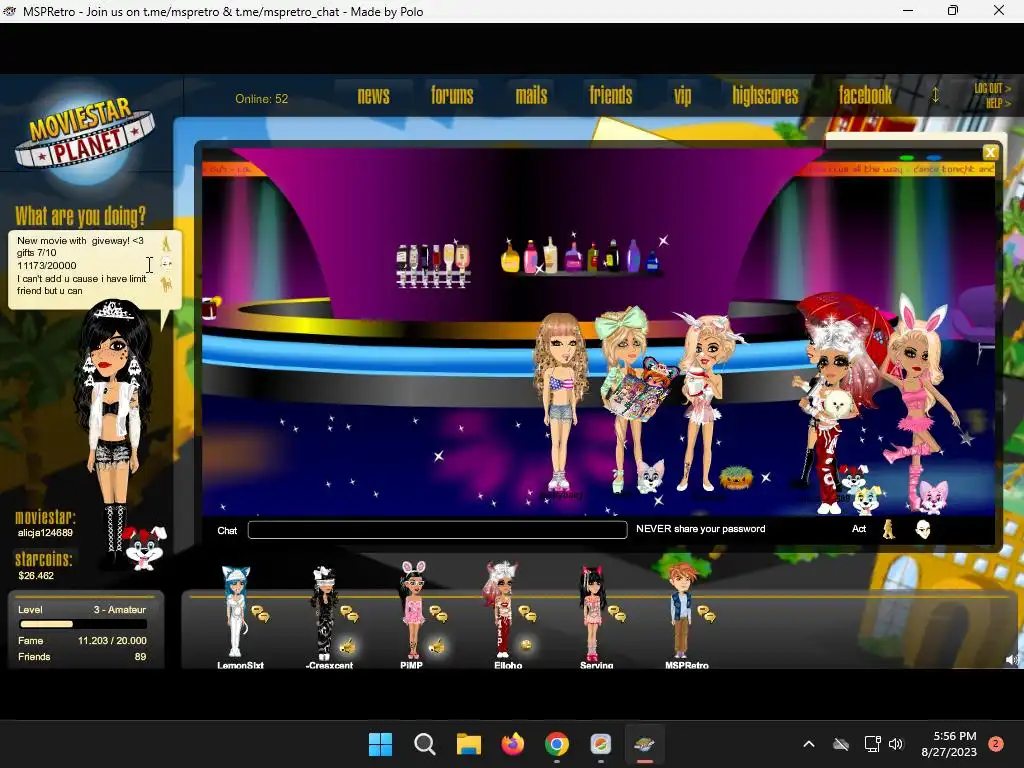Click the glowing round icon beside Elloho

(x=526, y=645)
